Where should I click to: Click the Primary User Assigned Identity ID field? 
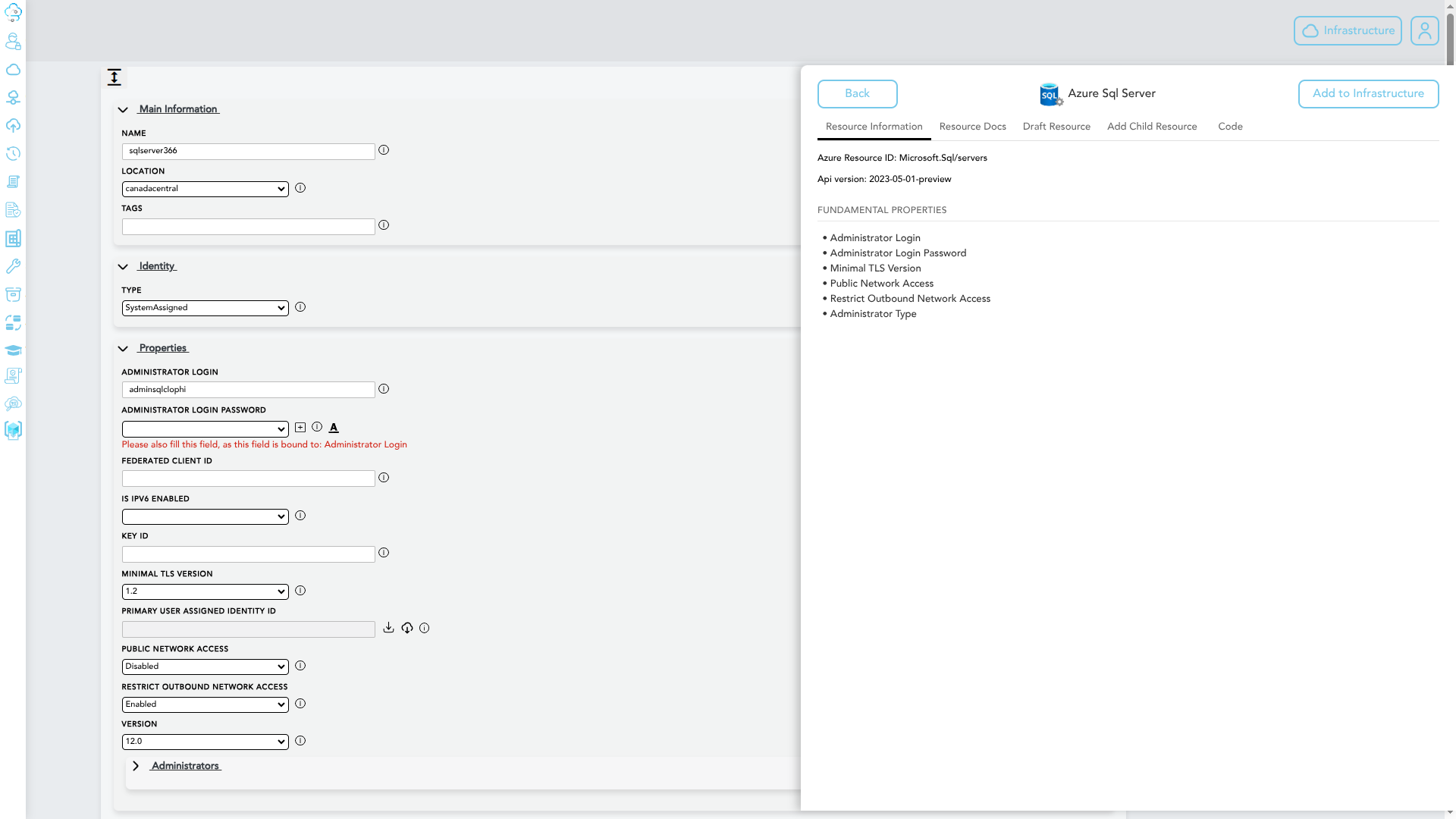[x=248, y=629]
